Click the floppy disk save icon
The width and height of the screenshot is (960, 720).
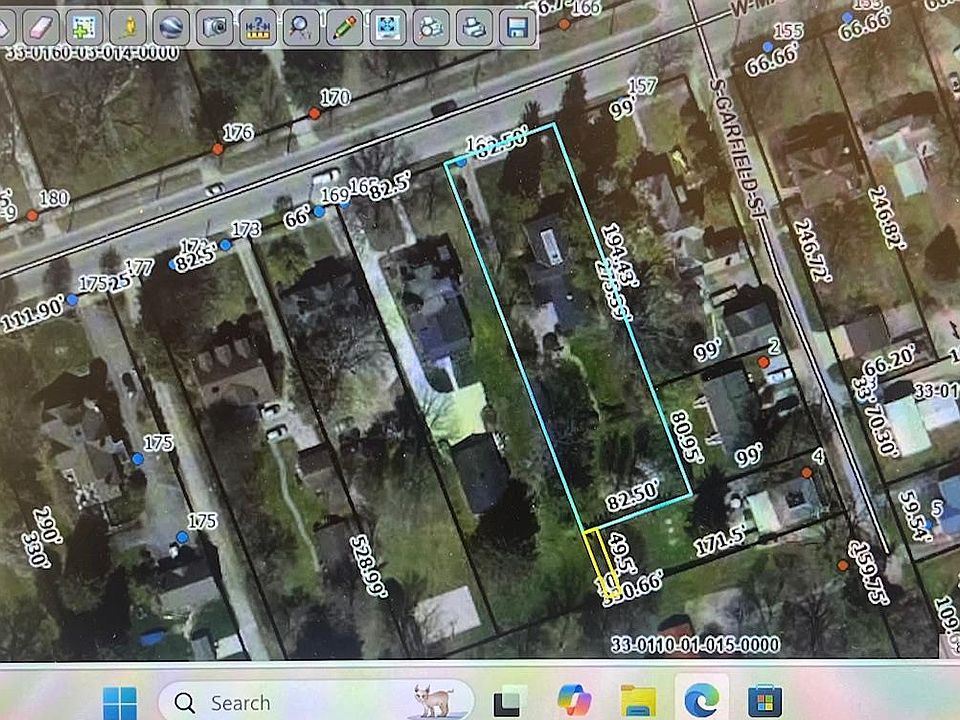(x=517, y=26)
